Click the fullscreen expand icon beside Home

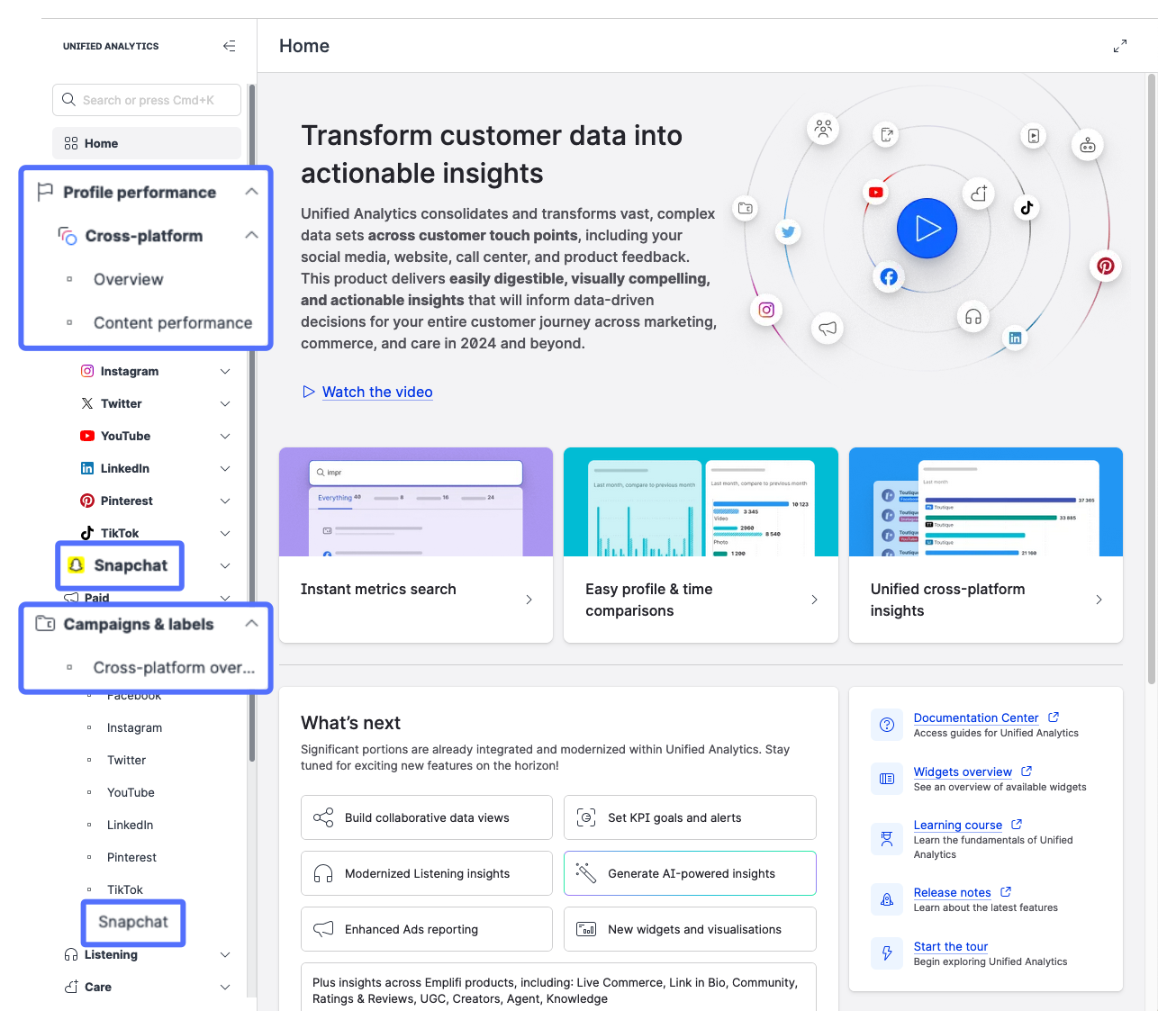point(1119,46)
